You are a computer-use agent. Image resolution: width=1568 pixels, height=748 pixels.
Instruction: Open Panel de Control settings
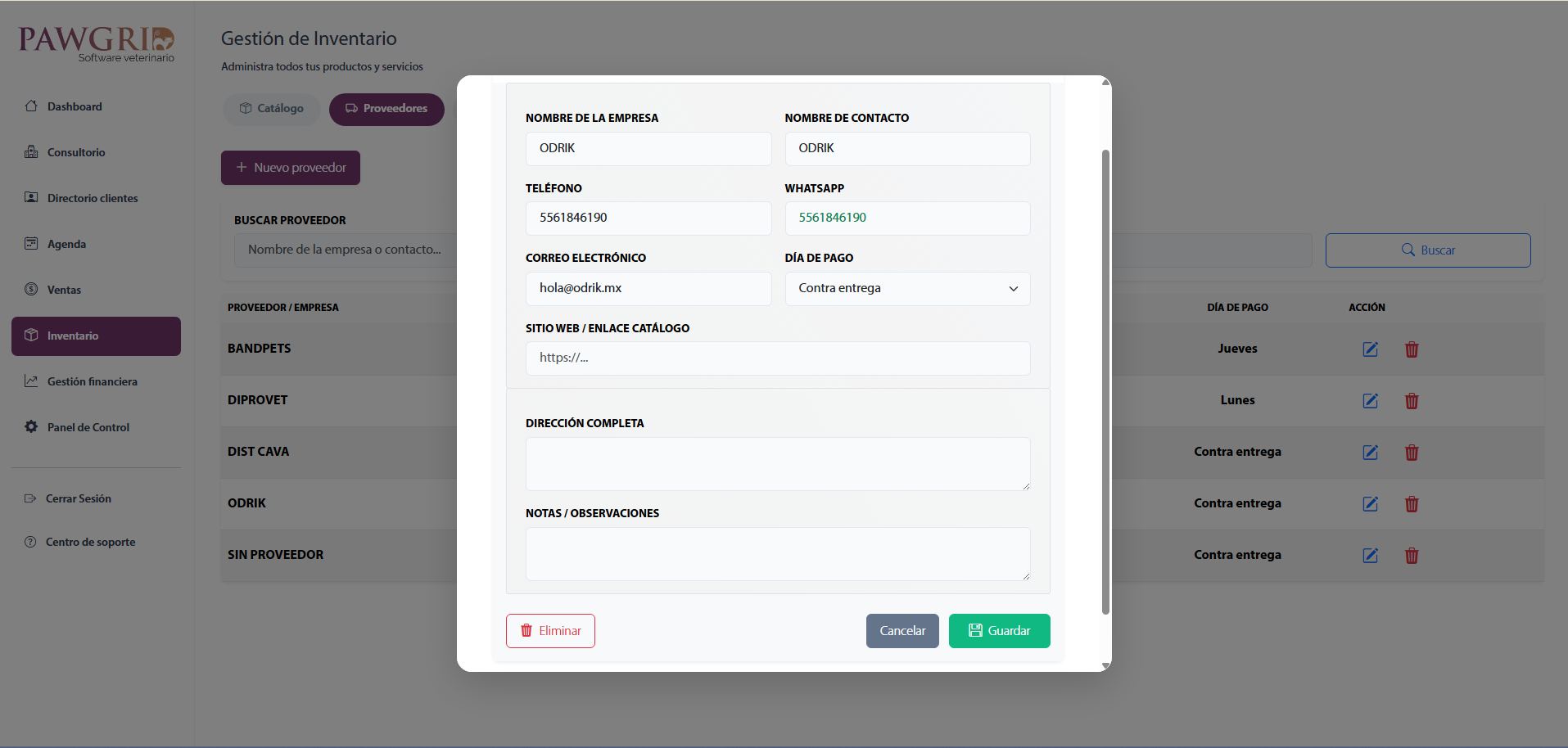point(88,427)
